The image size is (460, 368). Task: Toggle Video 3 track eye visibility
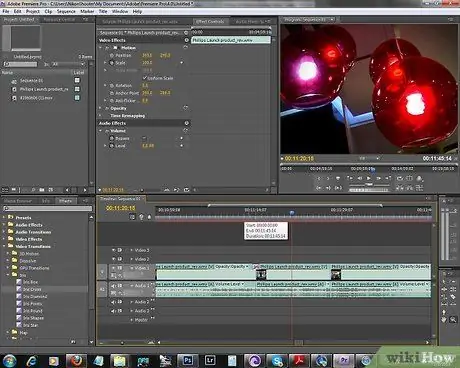pos(114,250)
